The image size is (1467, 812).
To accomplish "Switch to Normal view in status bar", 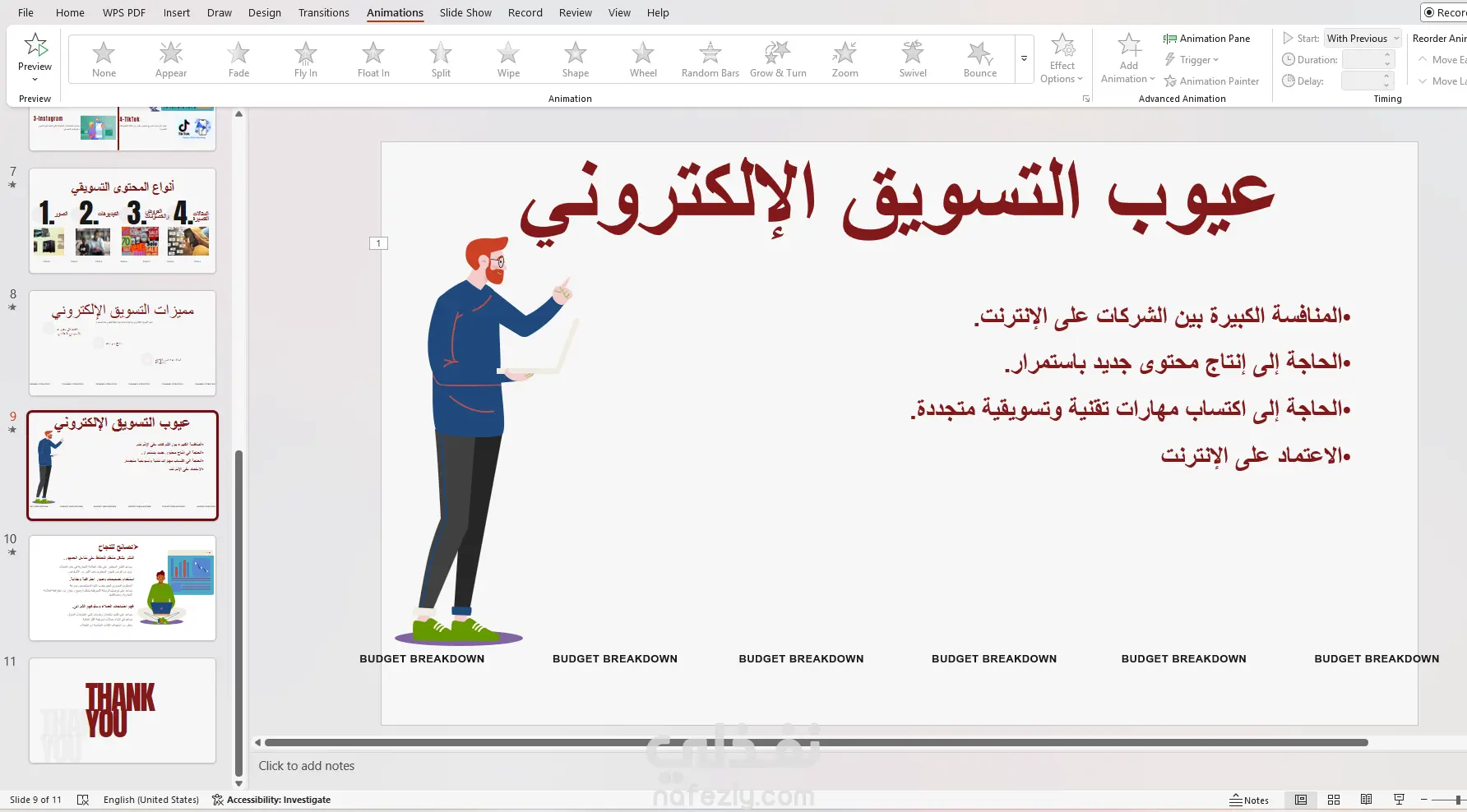I will (1301, 800).
